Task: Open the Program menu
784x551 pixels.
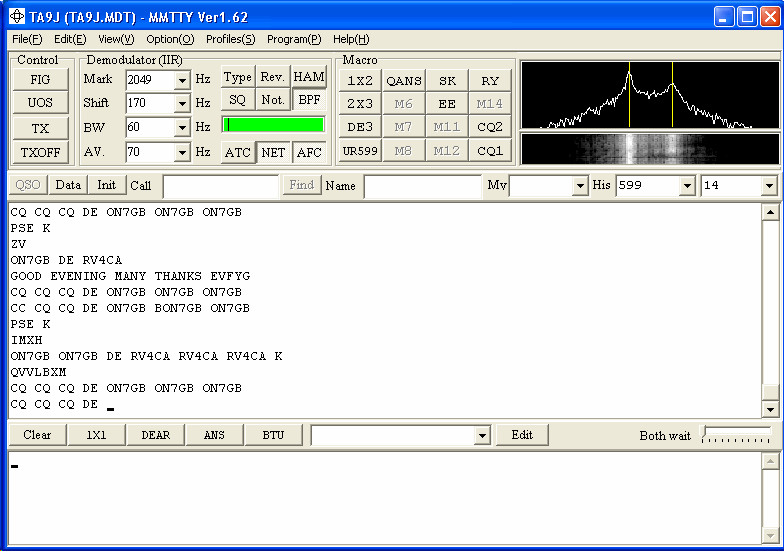Action: tap(294, 39)
